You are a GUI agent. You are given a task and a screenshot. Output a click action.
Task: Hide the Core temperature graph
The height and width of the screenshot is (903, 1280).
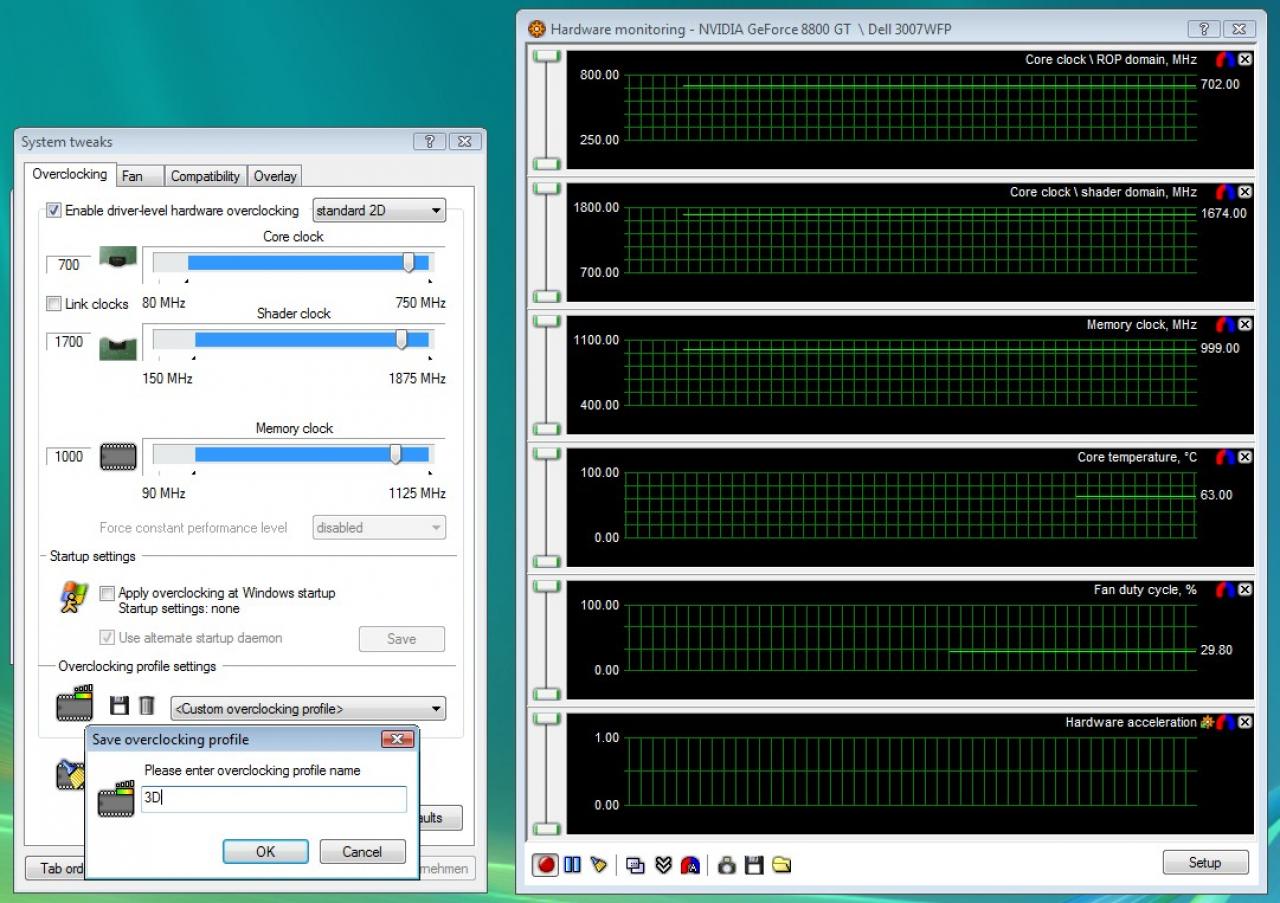1245,457
